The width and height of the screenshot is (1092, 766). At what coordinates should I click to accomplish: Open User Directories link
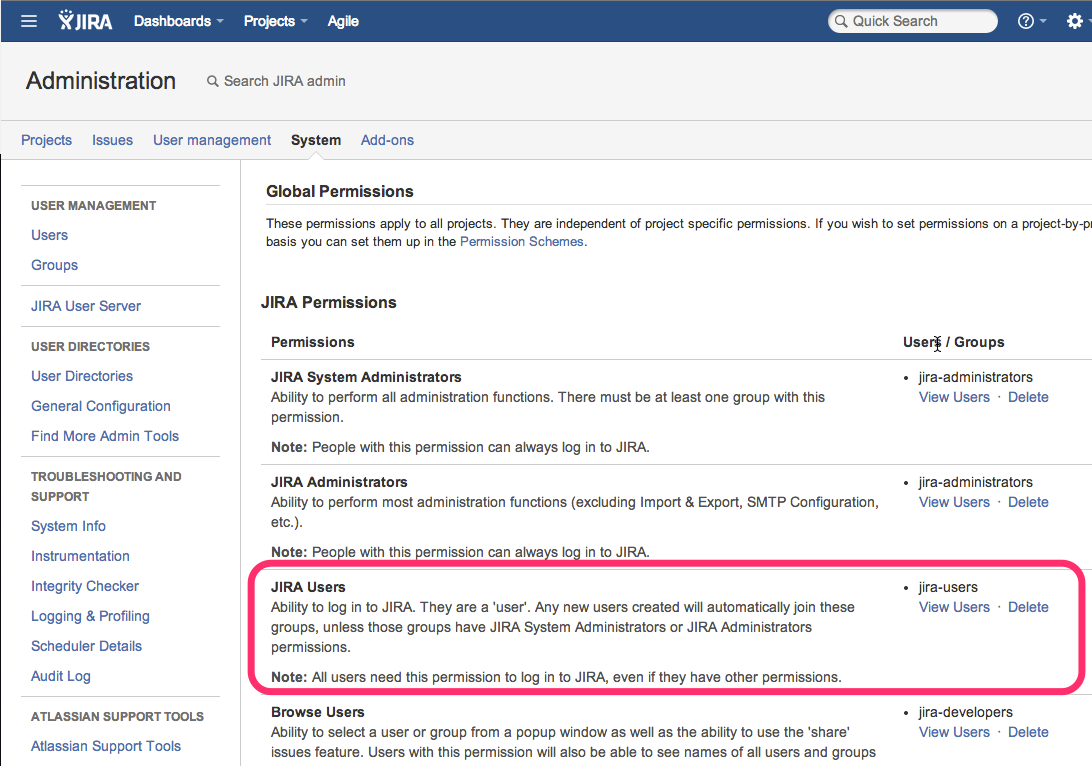click(81, 376)
